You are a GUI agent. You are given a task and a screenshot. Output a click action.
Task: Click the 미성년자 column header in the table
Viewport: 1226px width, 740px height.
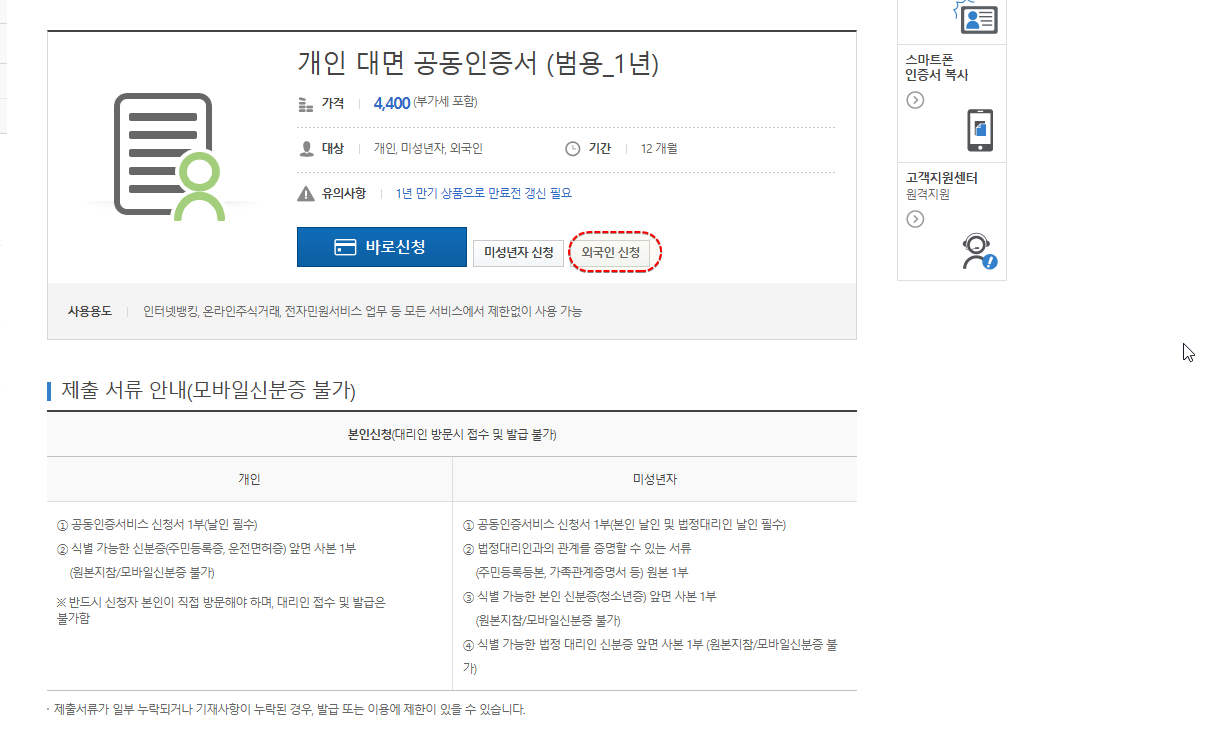coord(655,479)
